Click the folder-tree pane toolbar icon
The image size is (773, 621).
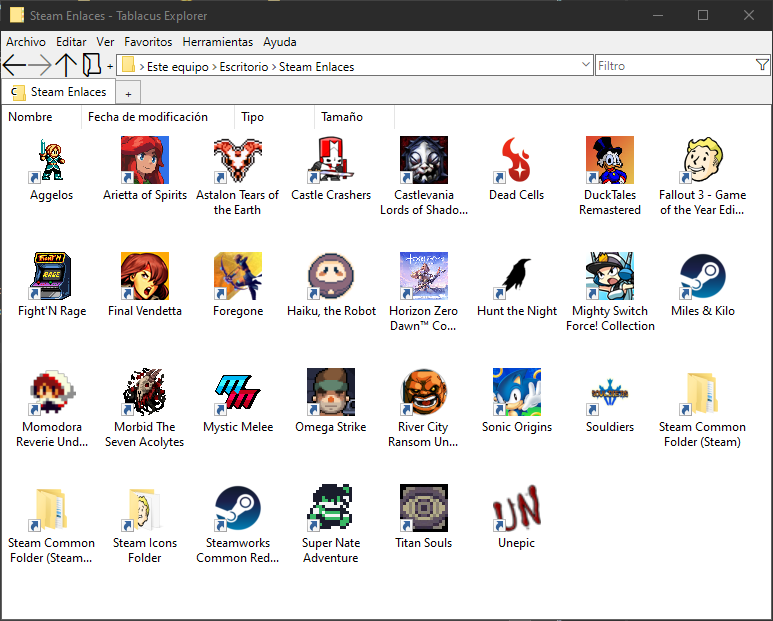[x=92, y=65]
